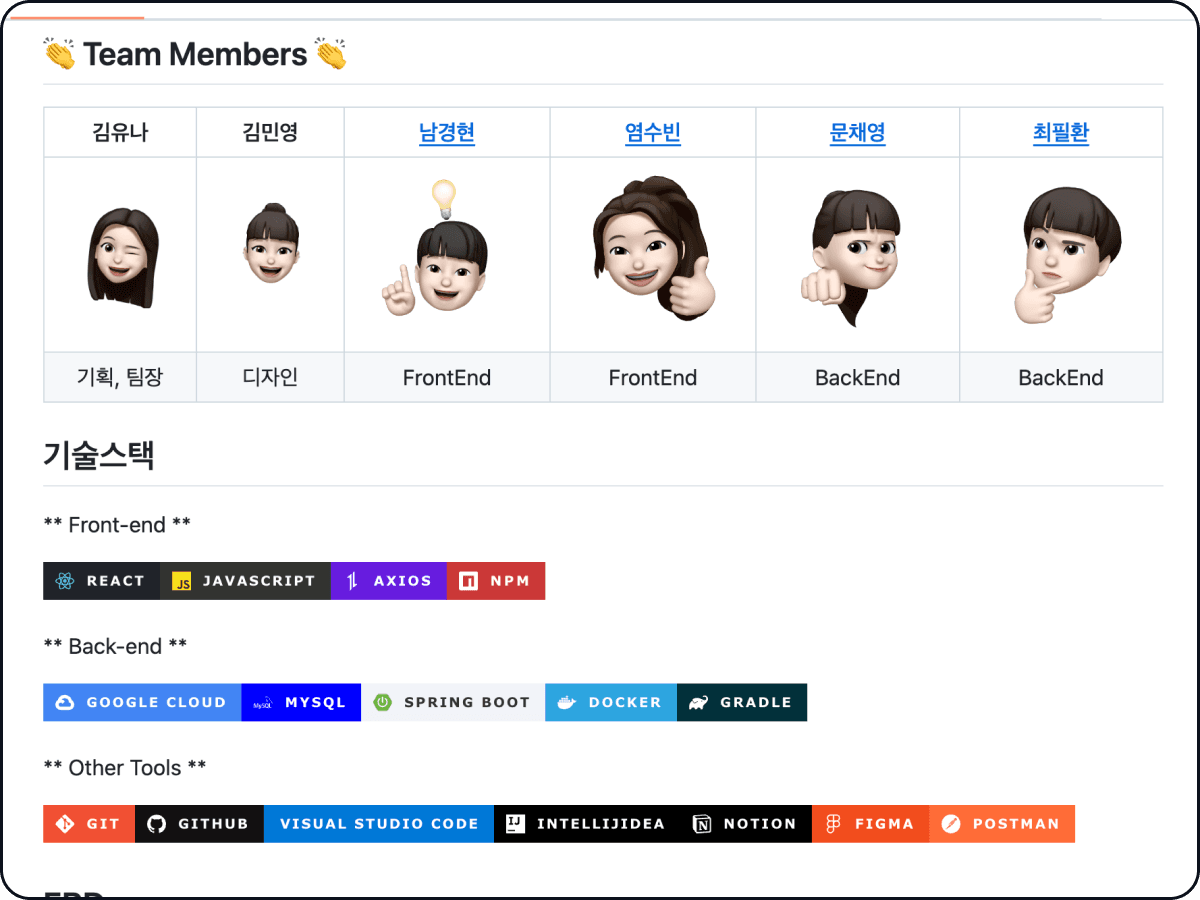Click the IntelliJ IDEA badge
This screenshot has width=1200, height=900.
click(x=587, y=824)
